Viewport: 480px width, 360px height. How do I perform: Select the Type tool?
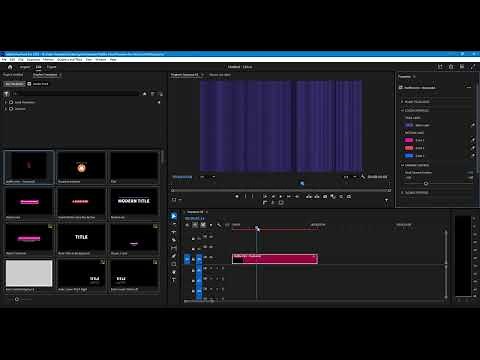(174, 280)
